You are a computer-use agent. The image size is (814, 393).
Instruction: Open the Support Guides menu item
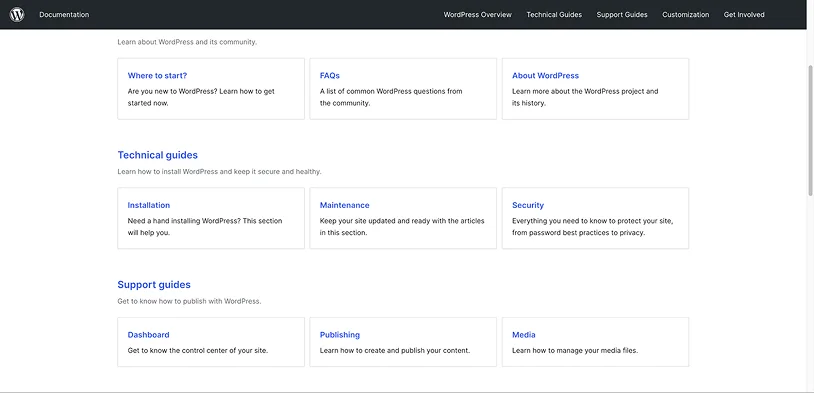[x=622, y=15]
